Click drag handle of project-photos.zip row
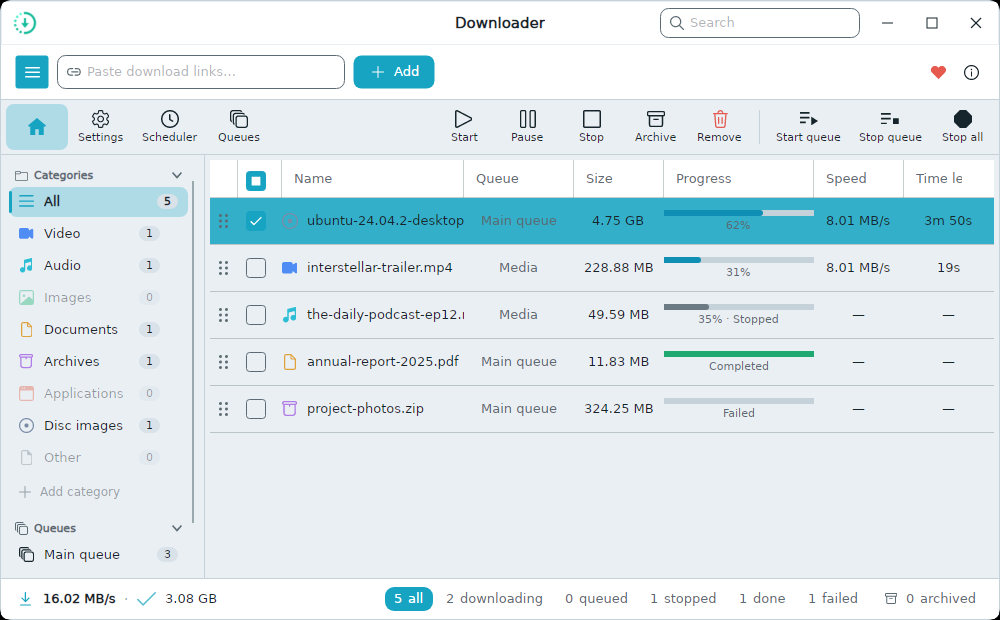The height and width of the screenshot is (620, 1000). pyautogui.click(x=223, y=409)
